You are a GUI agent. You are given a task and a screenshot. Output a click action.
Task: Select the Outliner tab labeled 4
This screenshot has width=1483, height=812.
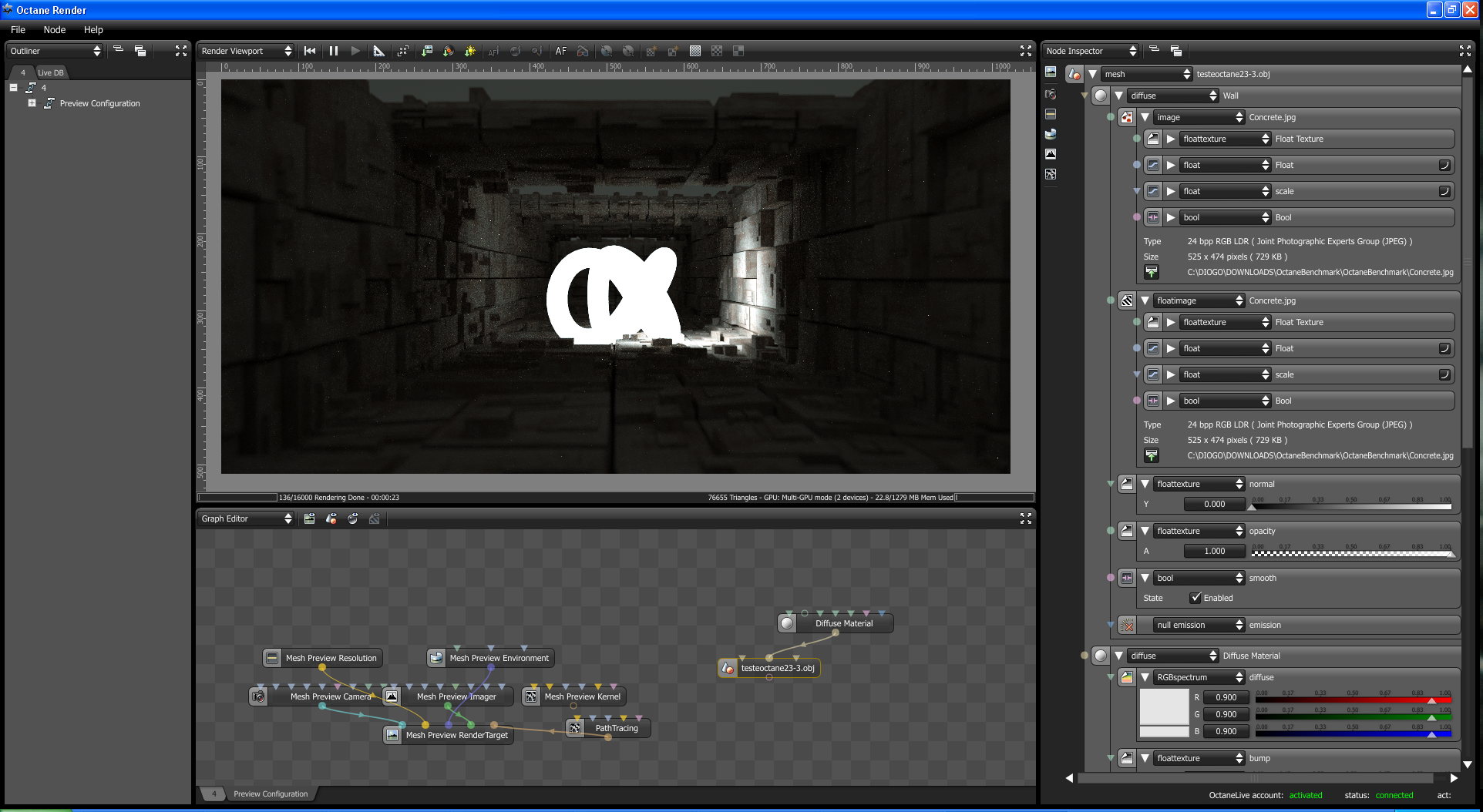tap(22, 72)
